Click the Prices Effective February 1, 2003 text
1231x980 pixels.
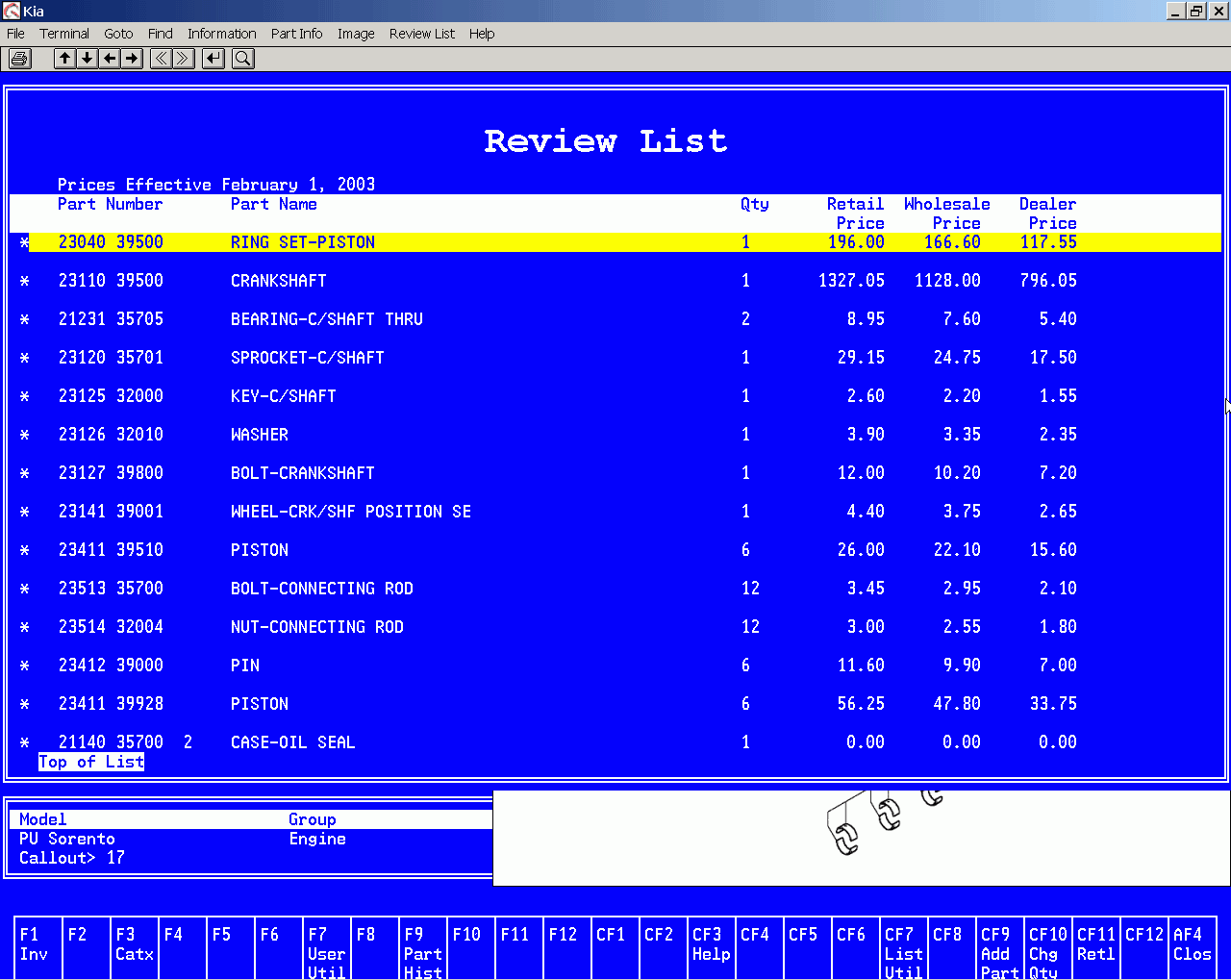coord(216,185)
